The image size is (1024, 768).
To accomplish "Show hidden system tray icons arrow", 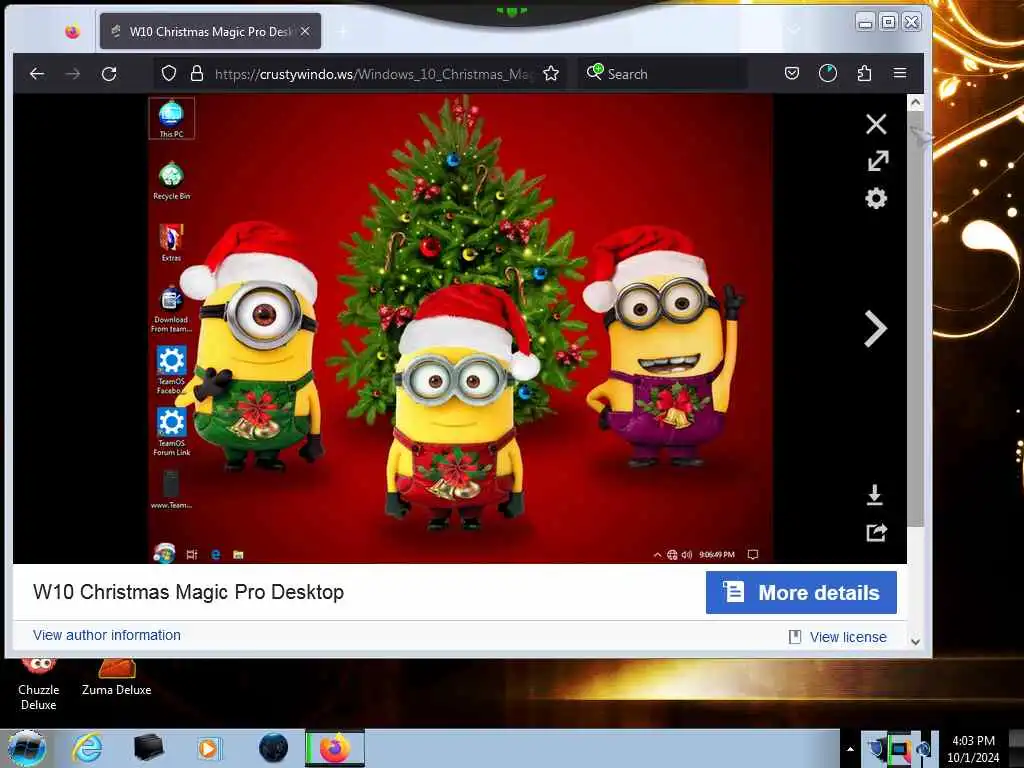I will [850, 749].
